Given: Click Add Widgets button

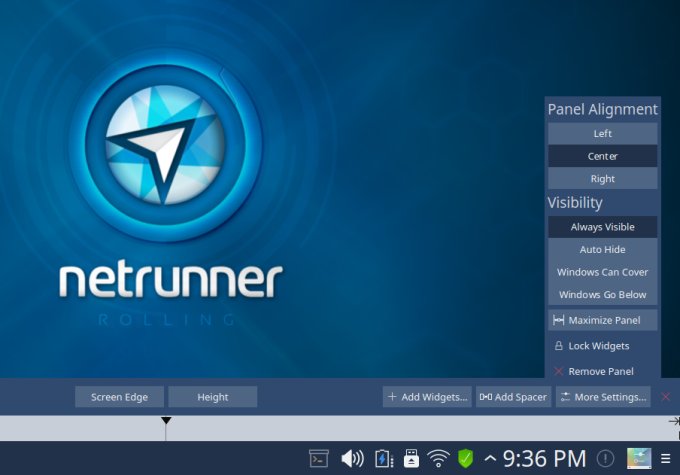Looking at the screenshot, I should point(427,397).
